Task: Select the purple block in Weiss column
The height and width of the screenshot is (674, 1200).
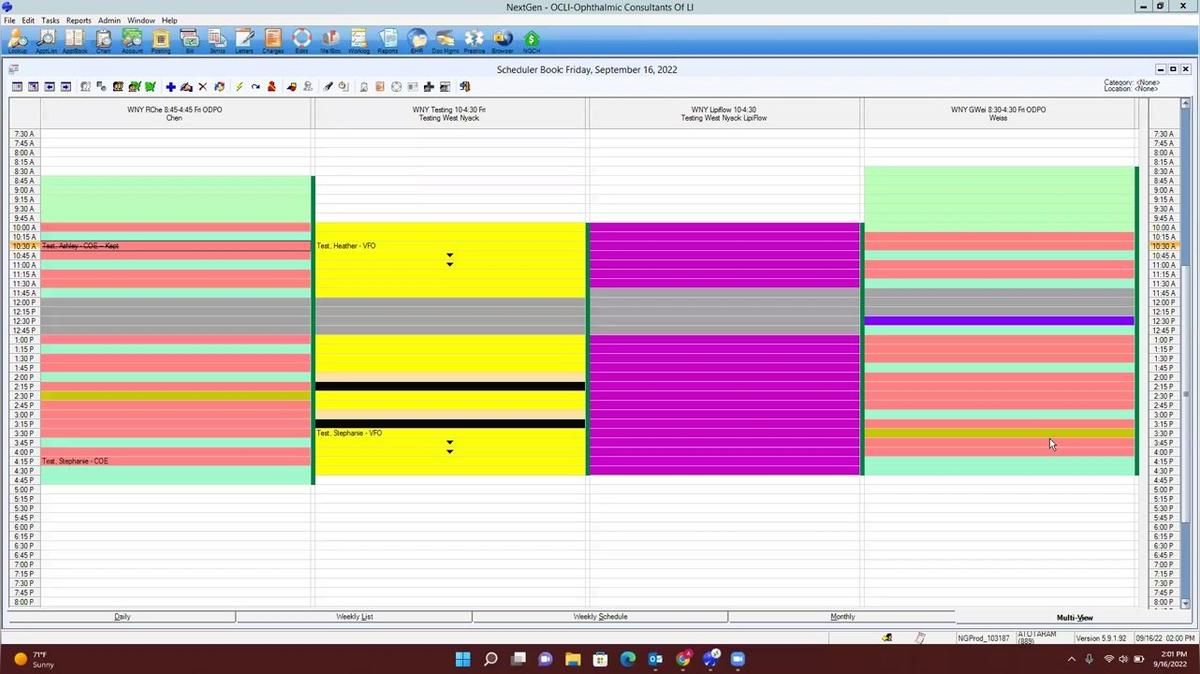Action: (x=998, y=320)
